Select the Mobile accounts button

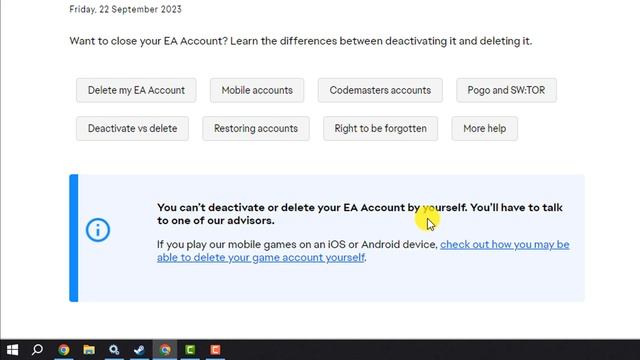click(x=257, y=90)
